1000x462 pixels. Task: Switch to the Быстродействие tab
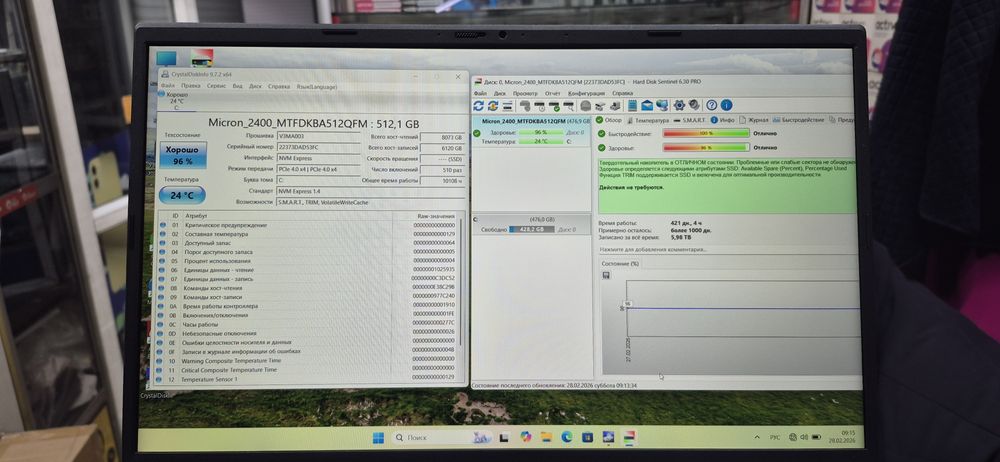[x=798, y=120]
